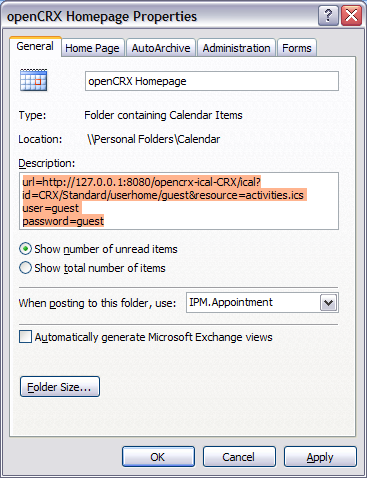
Task: Confirm with the OK button
Action: (158, 457)
